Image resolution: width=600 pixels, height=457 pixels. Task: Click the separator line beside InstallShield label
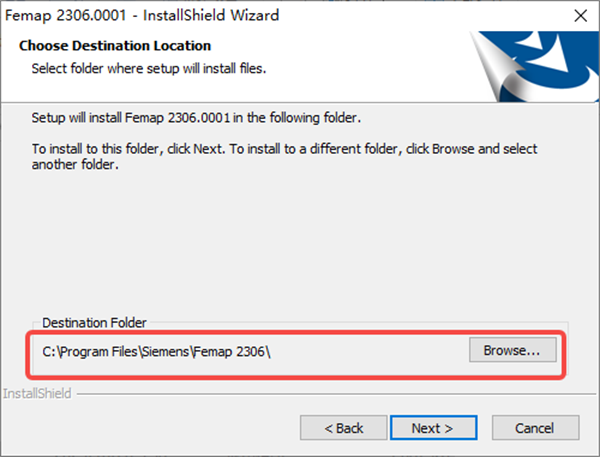tap(330, 395)
